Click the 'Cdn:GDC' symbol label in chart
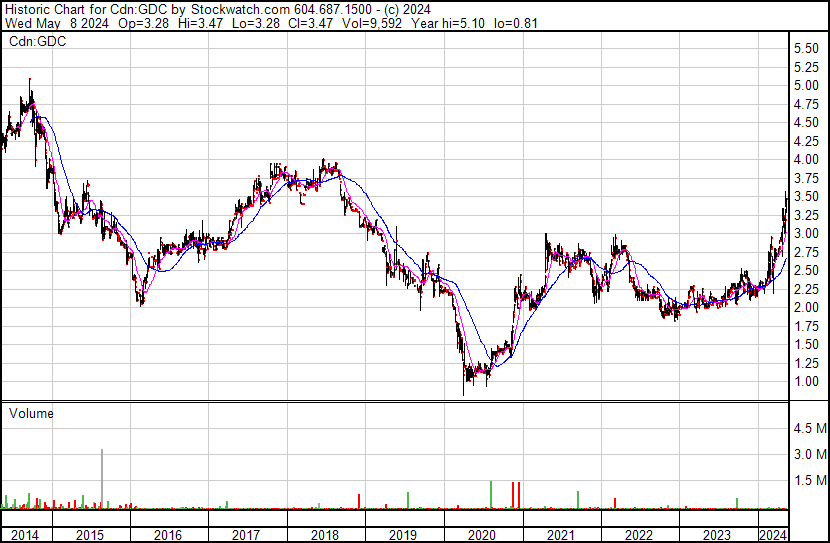The width and height of the screenshot is (830, 543). point(38,42)
